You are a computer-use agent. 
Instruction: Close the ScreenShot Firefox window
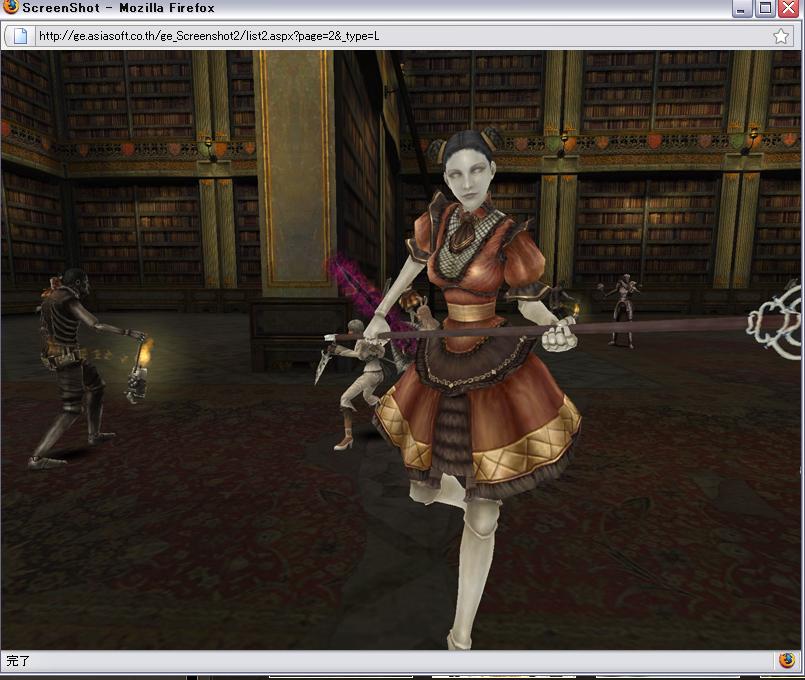[x=789, y=8]
